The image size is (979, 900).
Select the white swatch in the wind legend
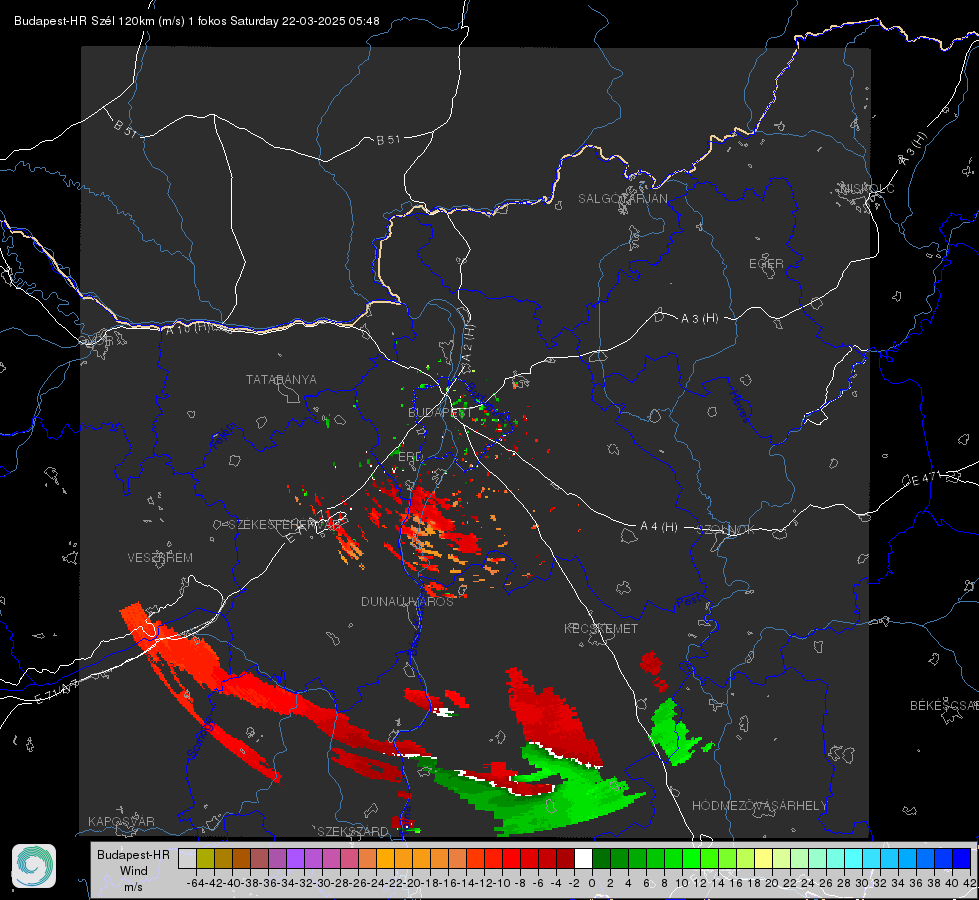(583, 858)
